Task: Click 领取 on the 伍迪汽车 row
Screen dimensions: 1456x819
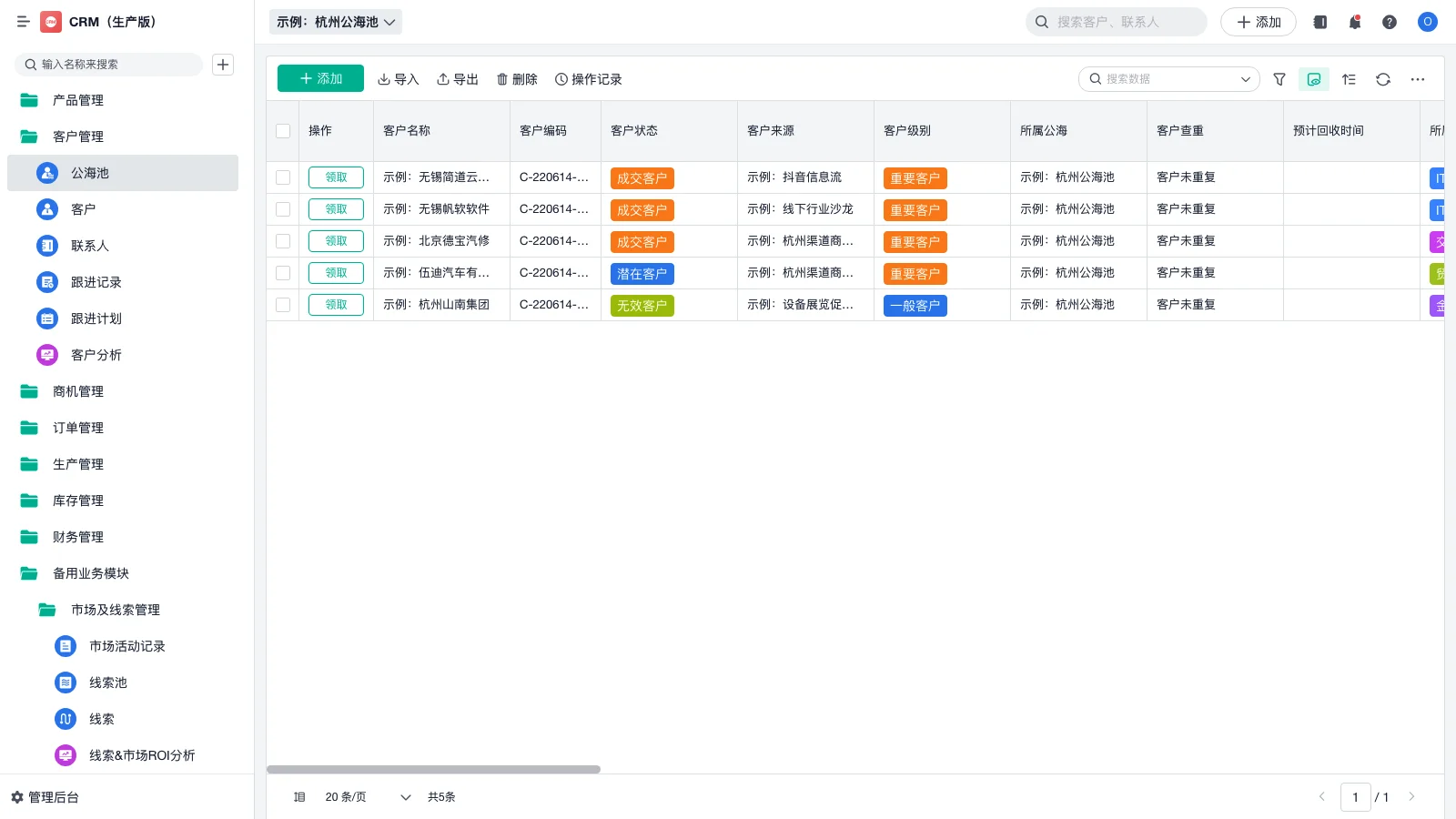Action: 335,272
